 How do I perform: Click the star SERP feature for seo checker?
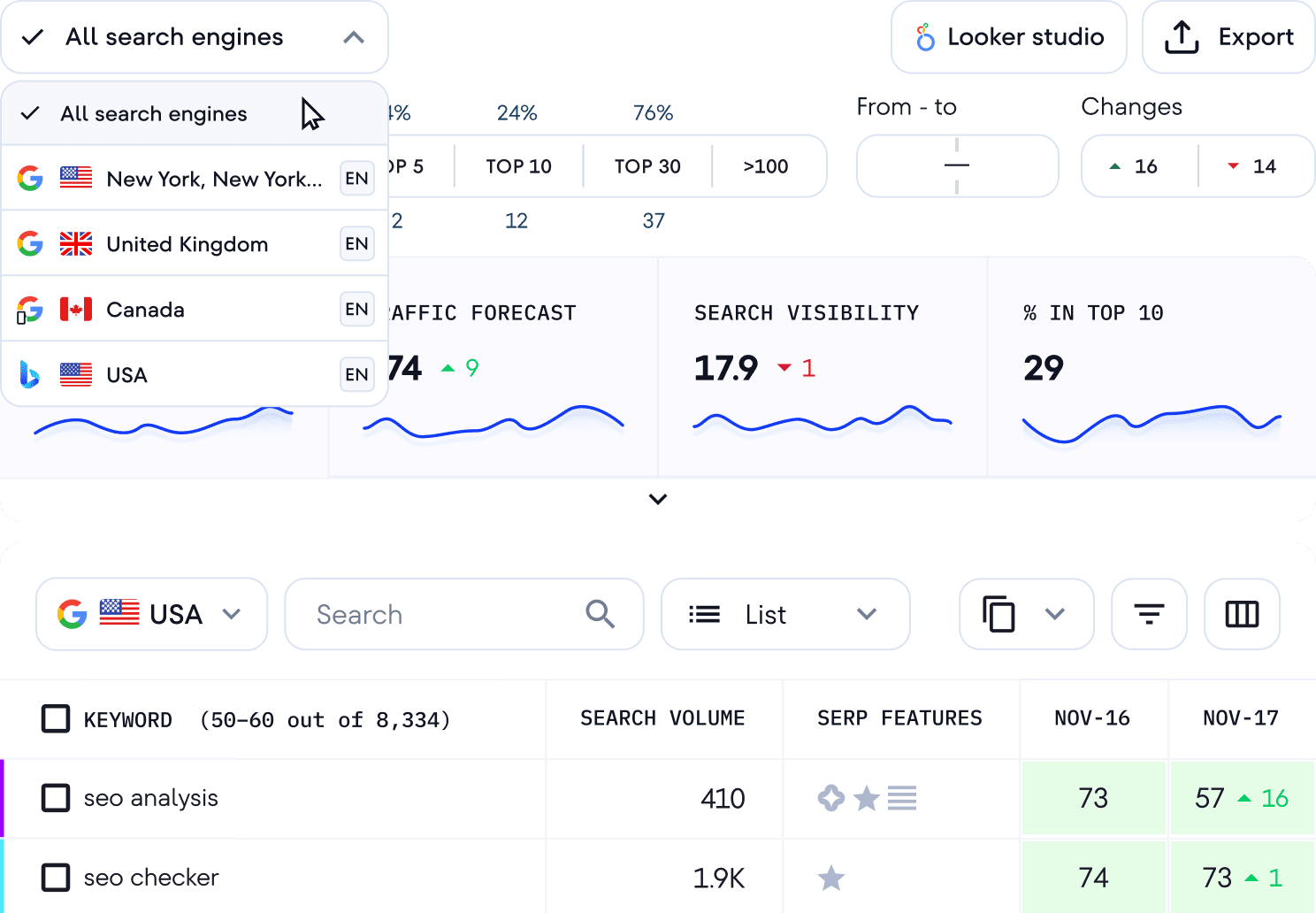[830, 878]
